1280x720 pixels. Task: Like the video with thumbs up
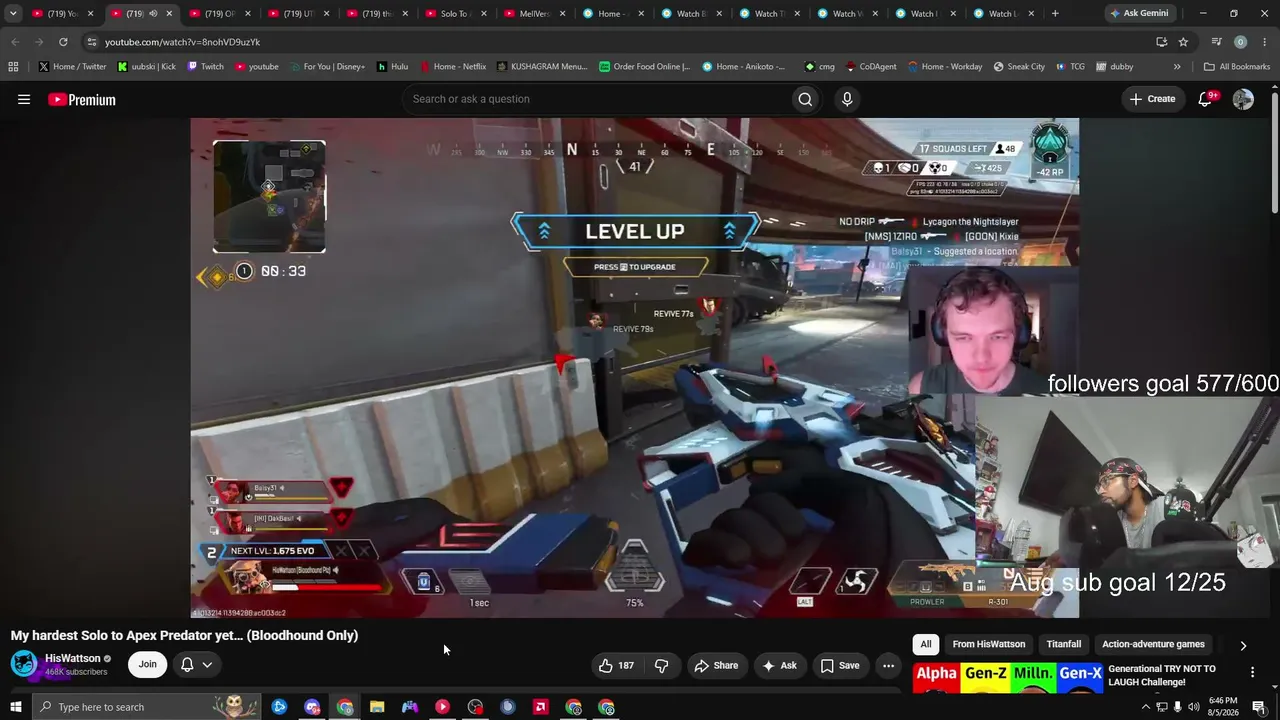(x=616, y=665)
